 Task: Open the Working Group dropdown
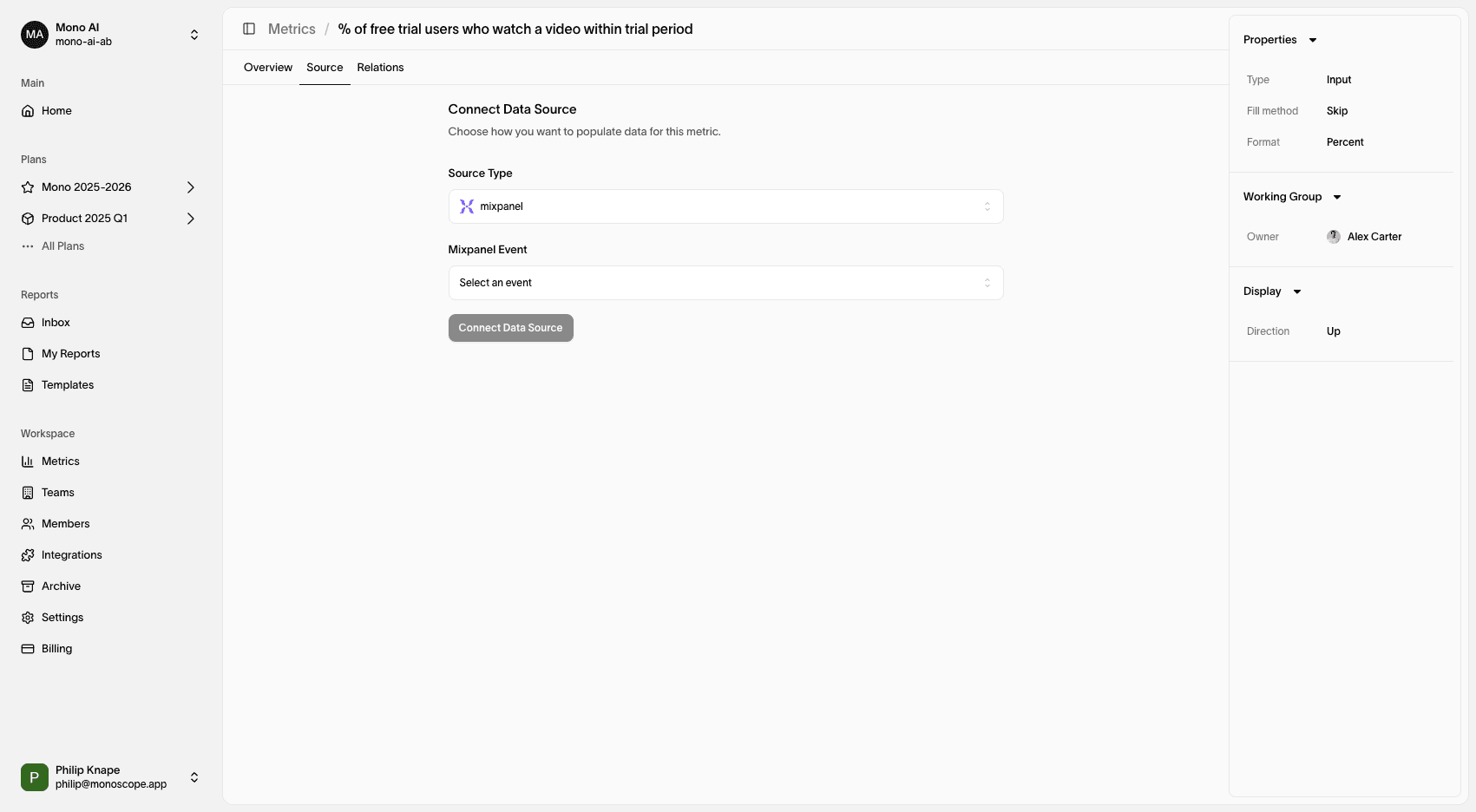1337,196
